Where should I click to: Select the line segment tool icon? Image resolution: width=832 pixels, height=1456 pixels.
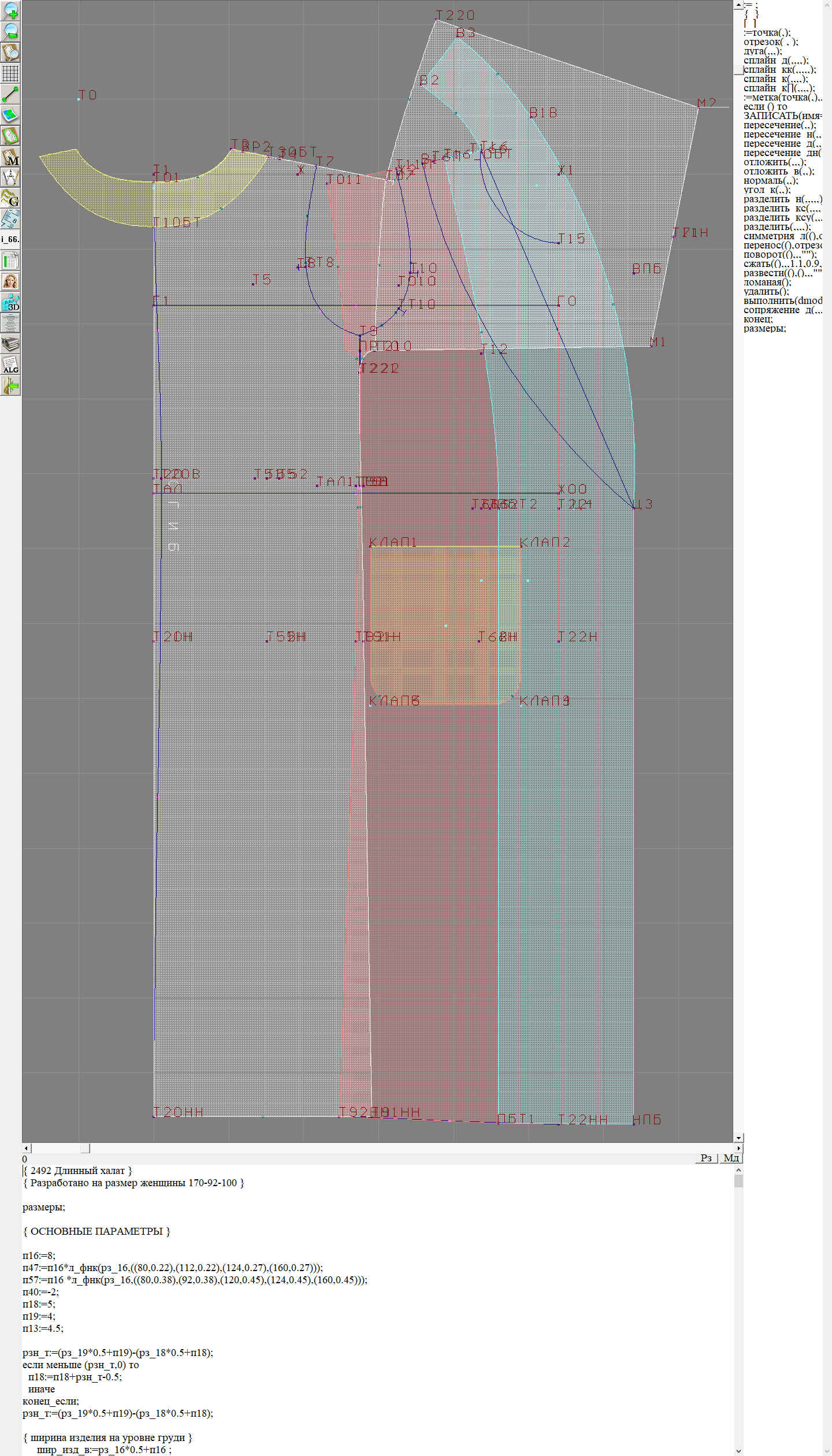[10, 94]
